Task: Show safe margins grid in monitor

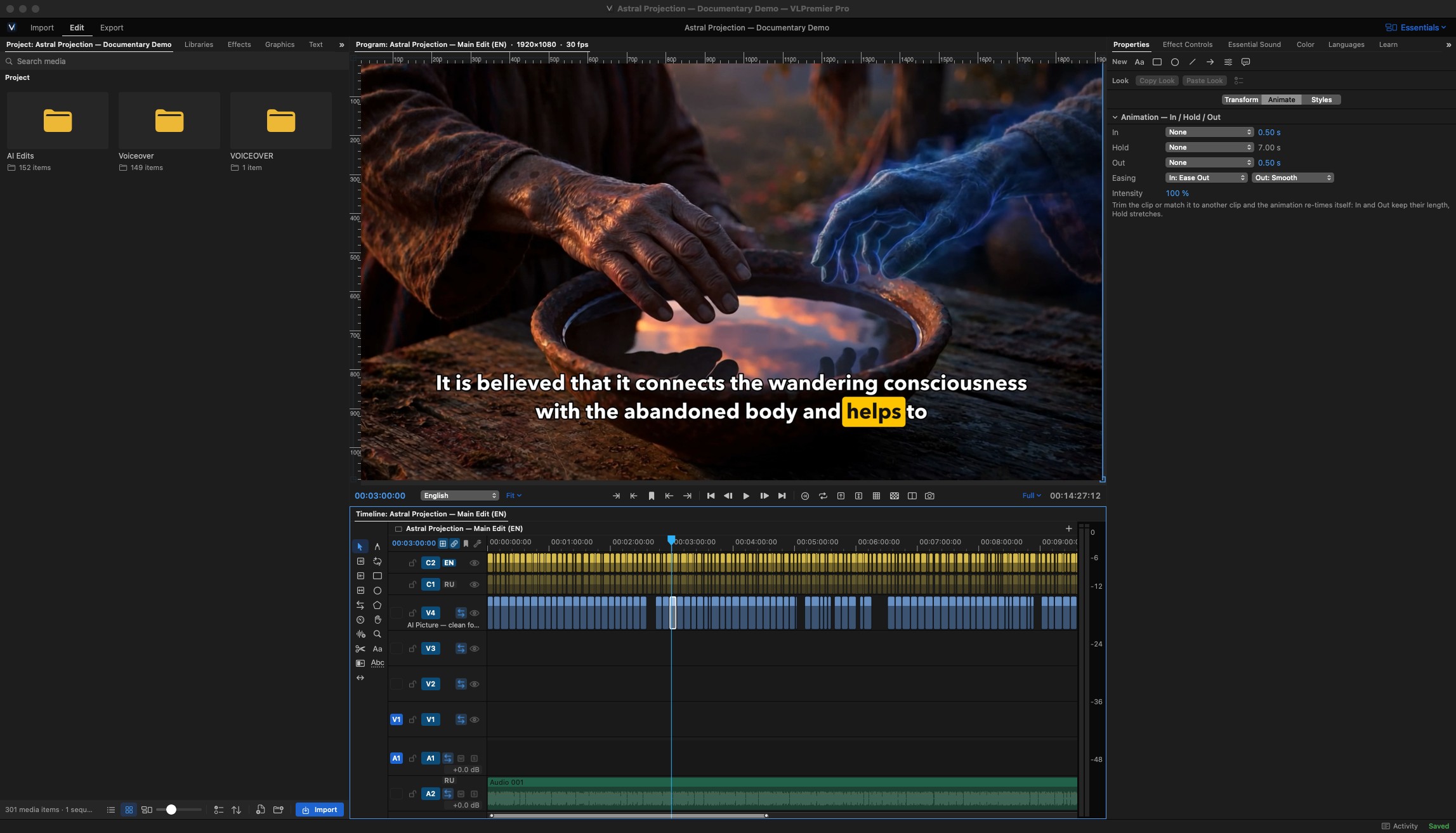Action: [876, 496]
